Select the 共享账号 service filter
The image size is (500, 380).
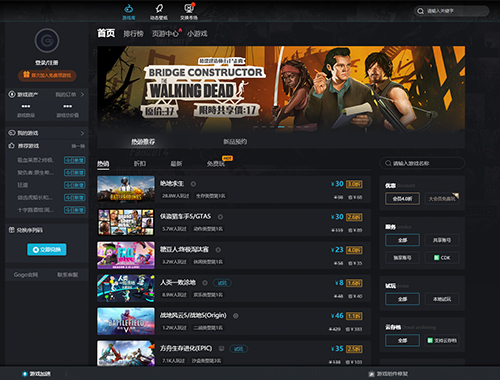coord(442,240)
